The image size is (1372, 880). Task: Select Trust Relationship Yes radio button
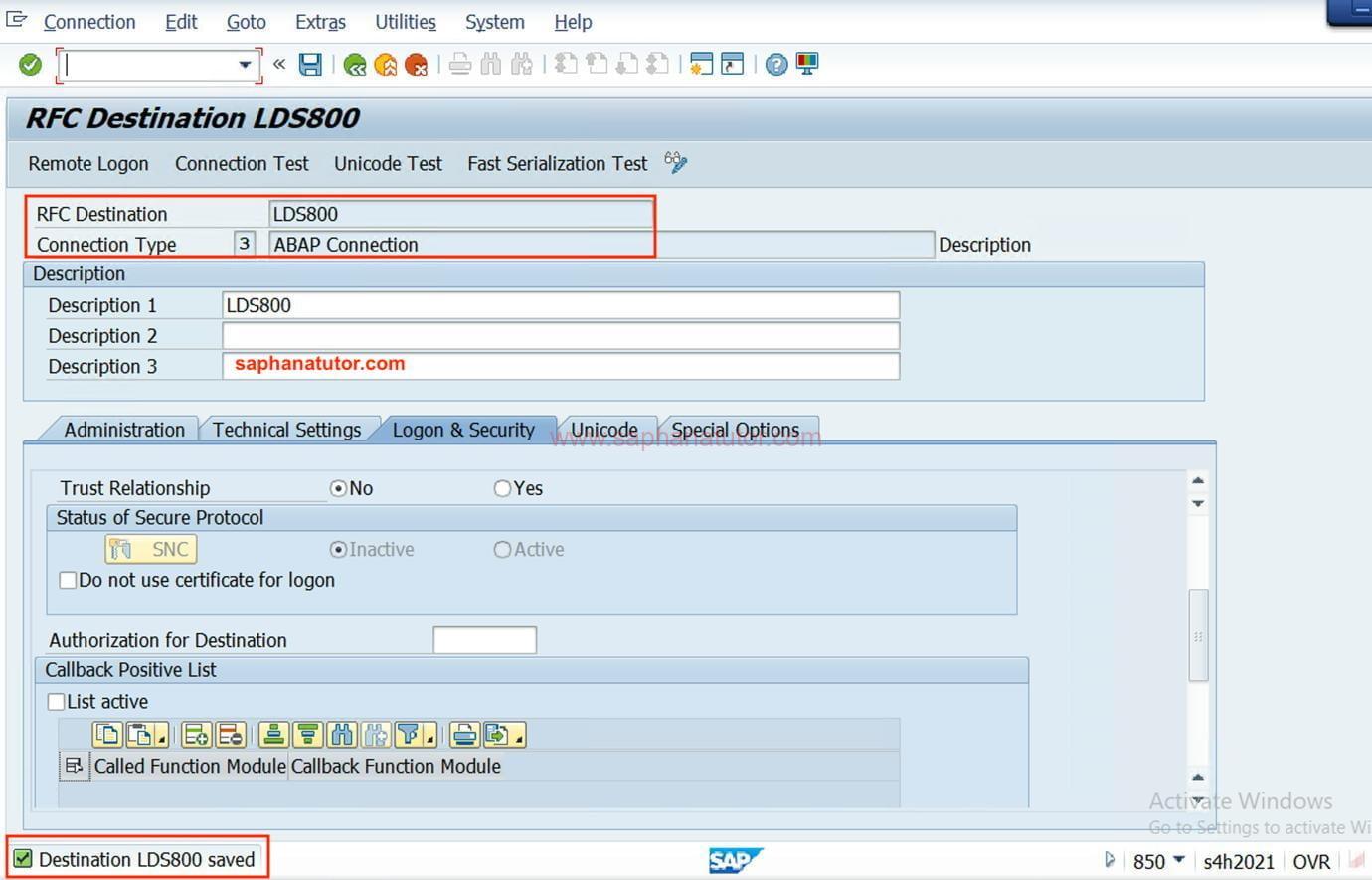click(502, 488)
